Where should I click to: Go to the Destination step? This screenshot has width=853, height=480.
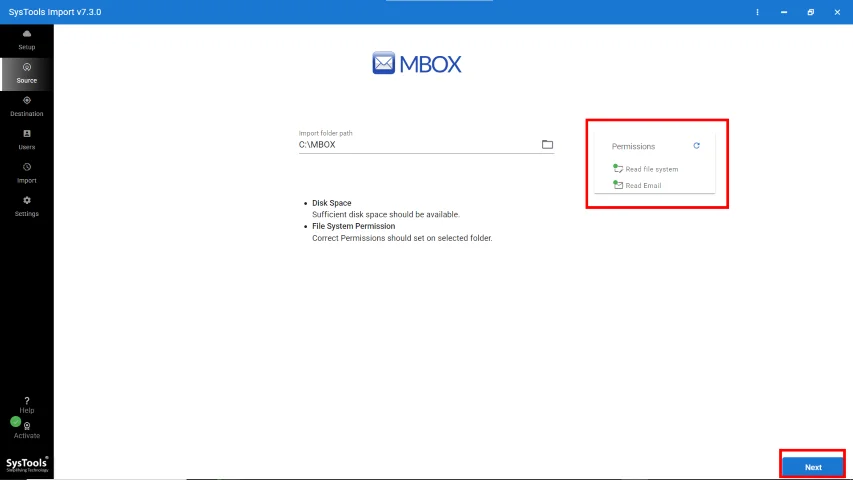pyautogui.click(x=27, y=107)
